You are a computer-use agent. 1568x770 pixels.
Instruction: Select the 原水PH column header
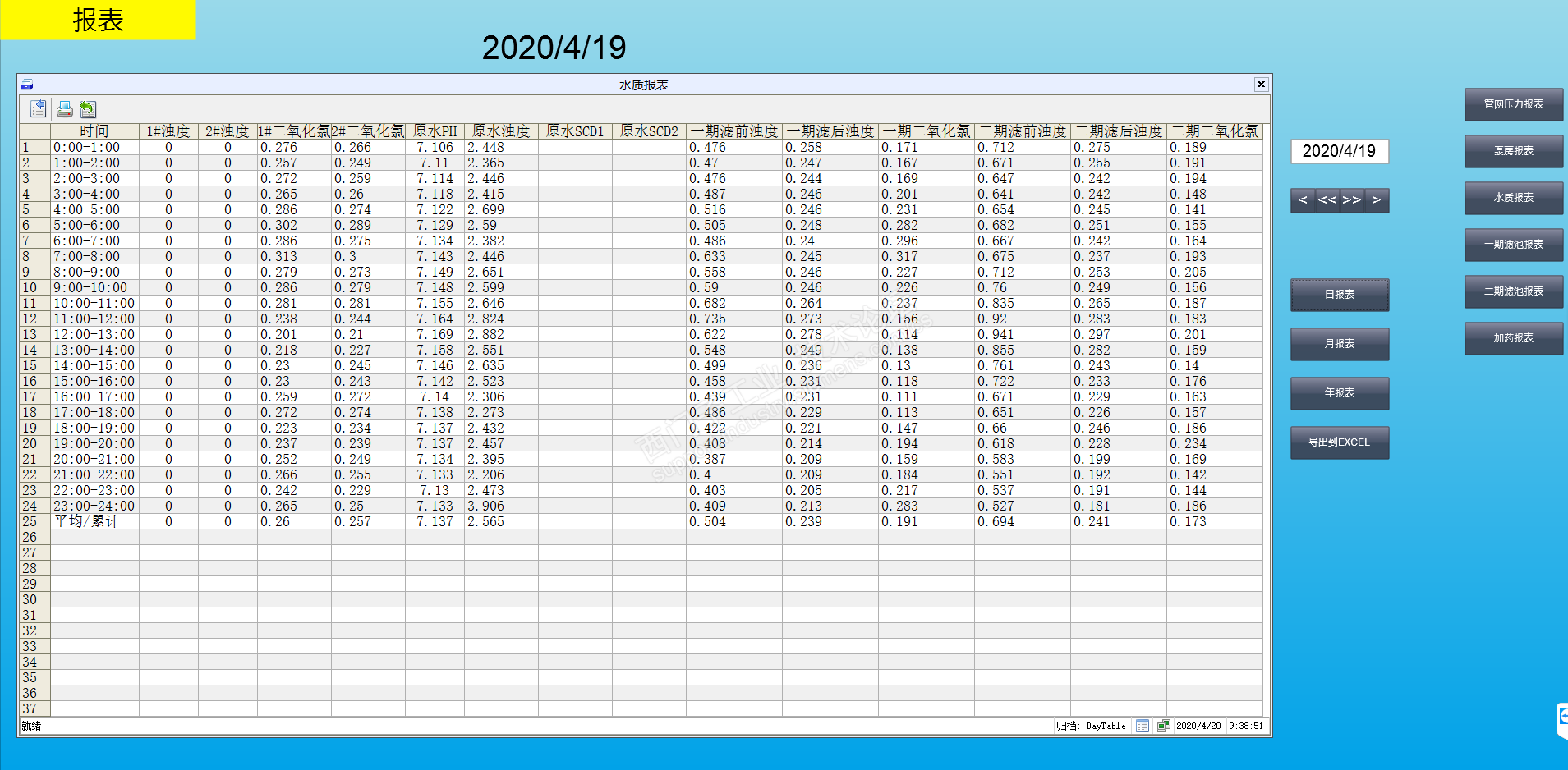[435, 131]
